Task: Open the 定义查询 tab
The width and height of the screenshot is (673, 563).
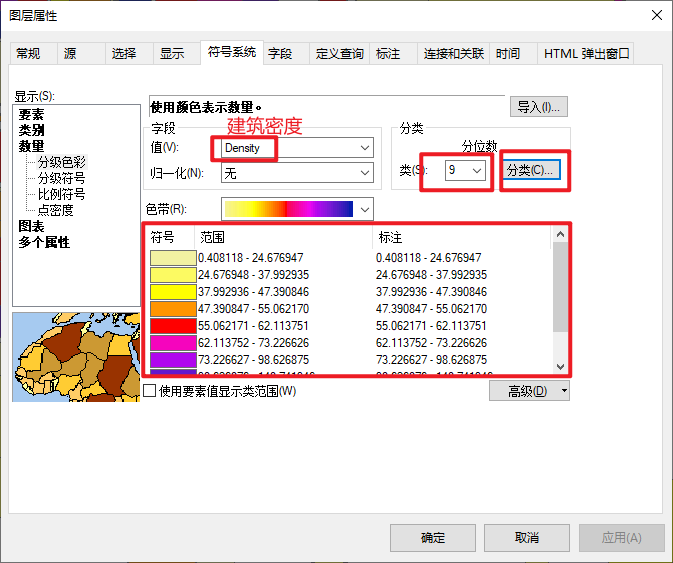Action: tap(339, 54)
